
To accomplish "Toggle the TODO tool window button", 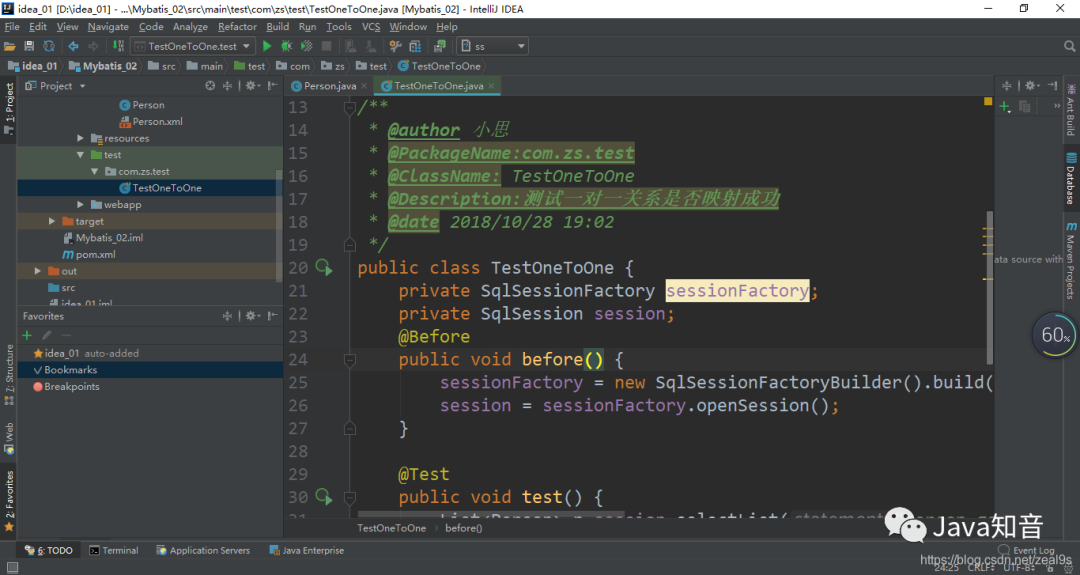I will pos(49,550).
